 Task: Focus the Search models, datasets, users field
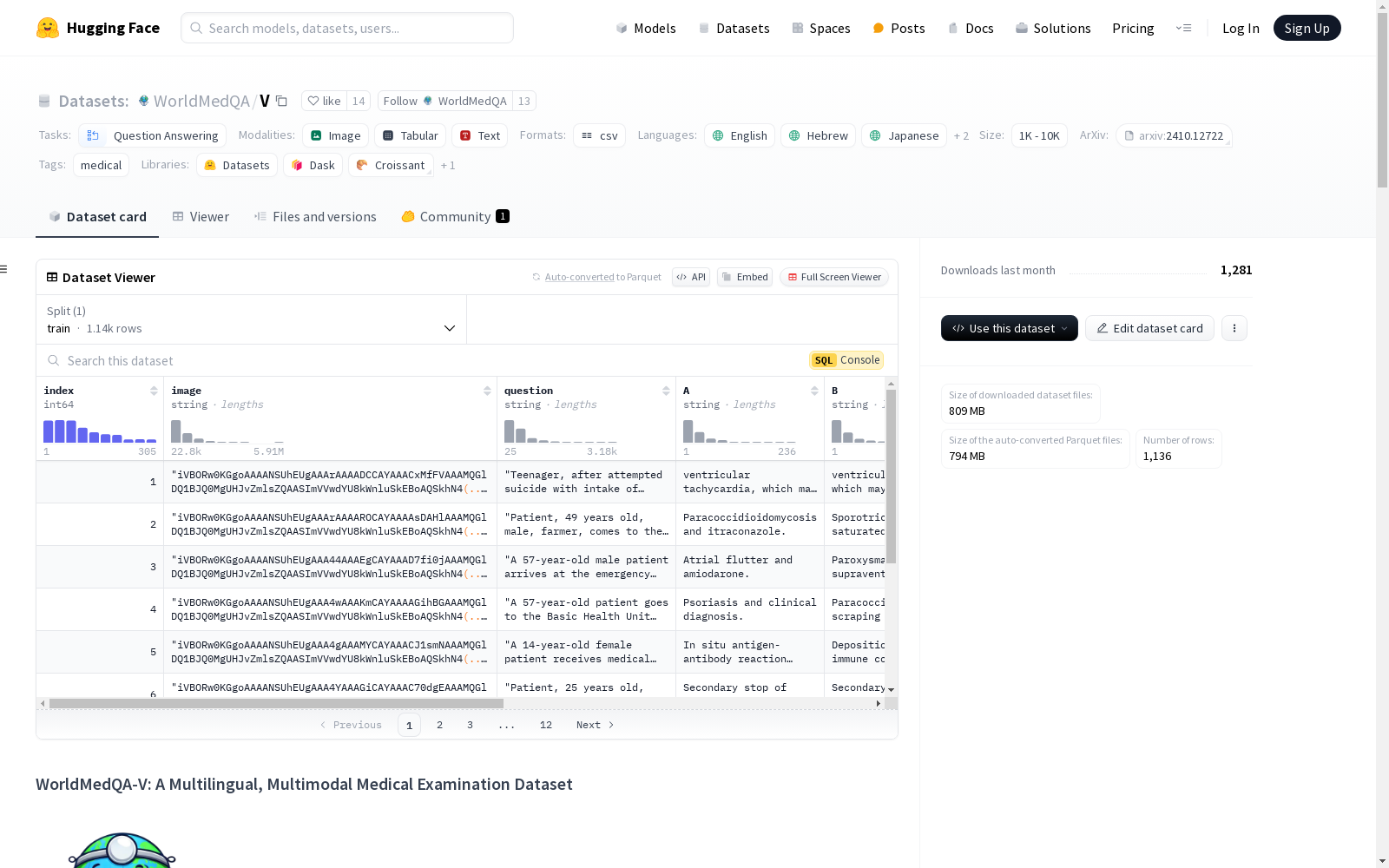click(x=347, y=28)
